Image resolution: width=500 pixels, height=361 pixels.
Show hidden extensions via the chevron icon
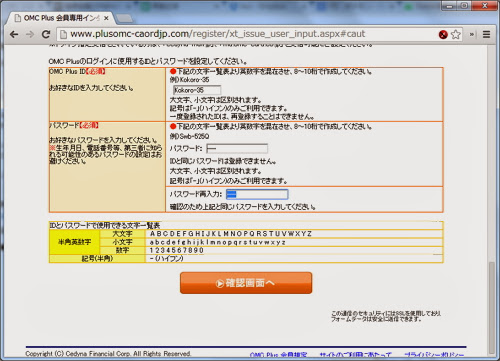point(472,34)
